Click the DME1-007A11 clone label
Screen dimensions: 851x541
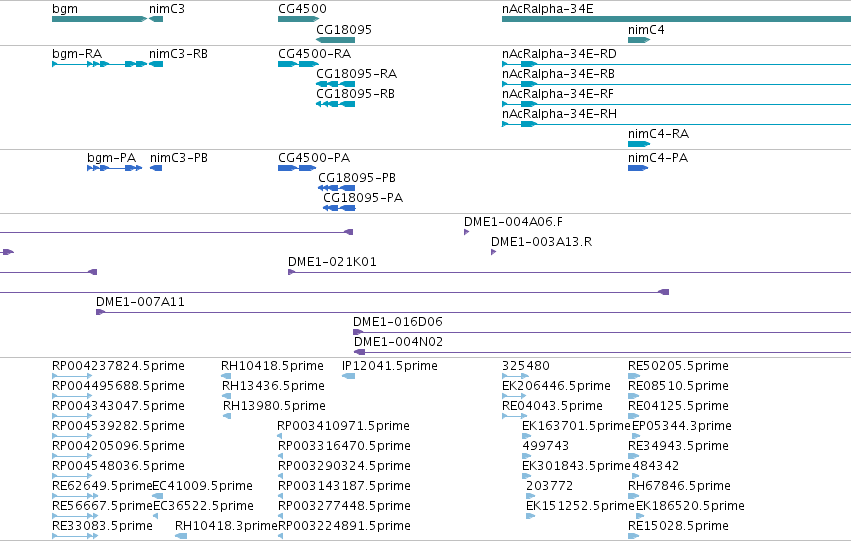(x=140, y=302)
